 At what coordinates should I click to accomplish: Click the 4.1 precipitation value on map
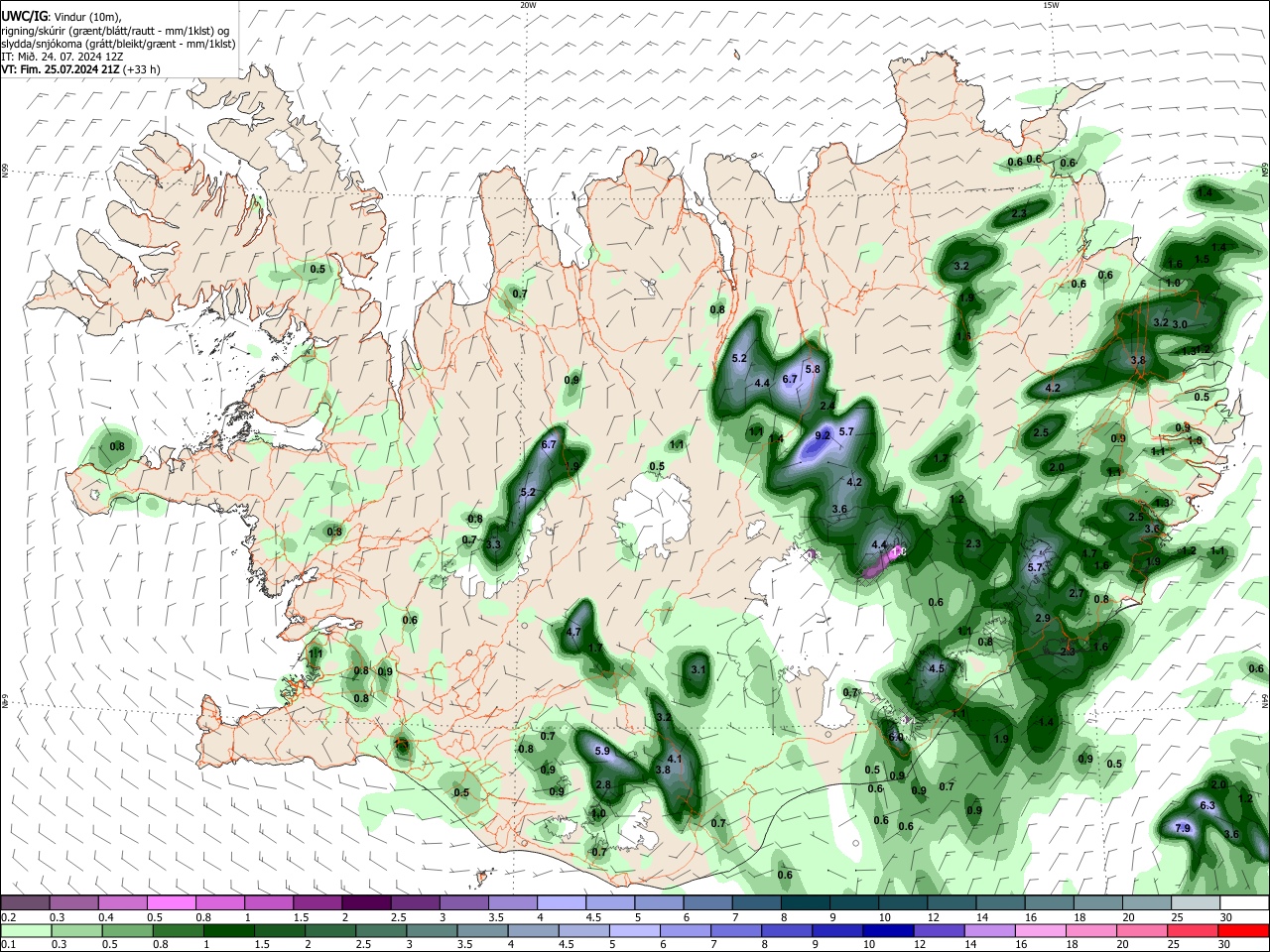[x=674, y=759]
